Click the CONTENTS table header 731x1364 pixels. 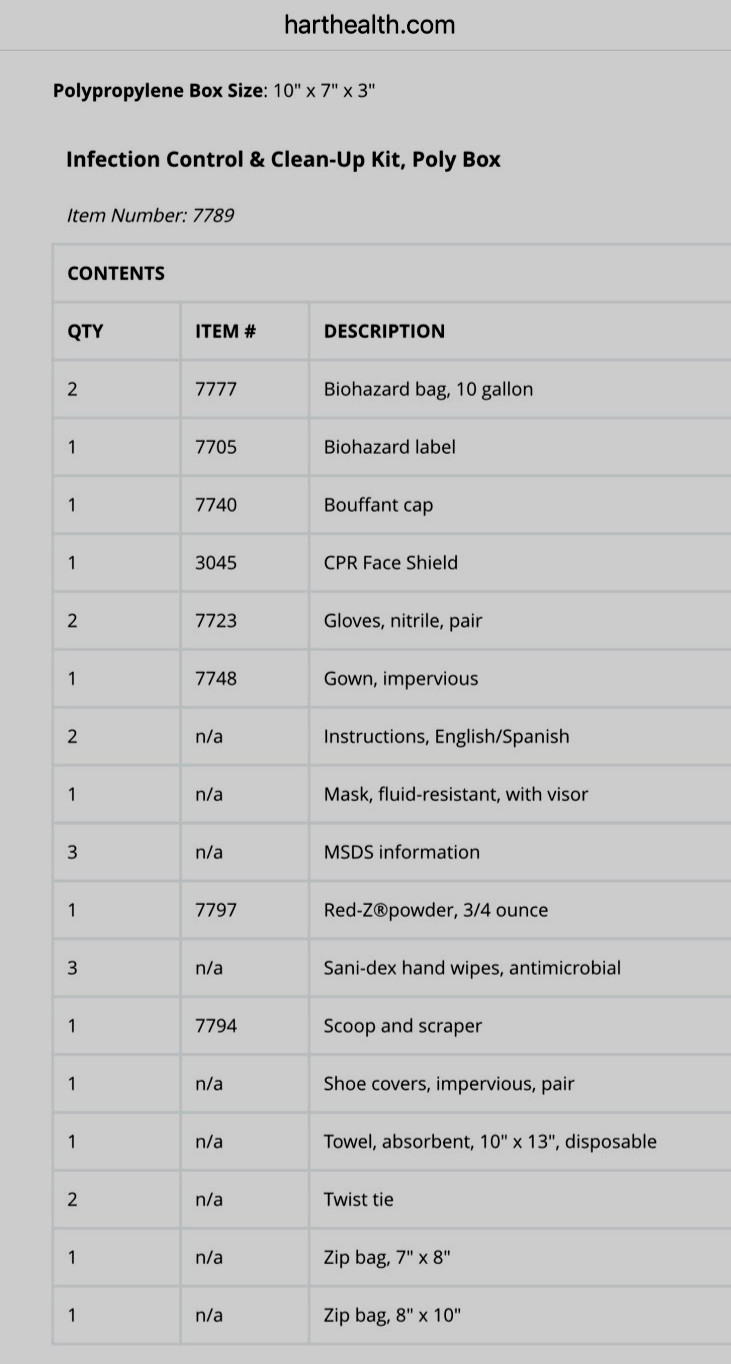(x=116, y=273)
